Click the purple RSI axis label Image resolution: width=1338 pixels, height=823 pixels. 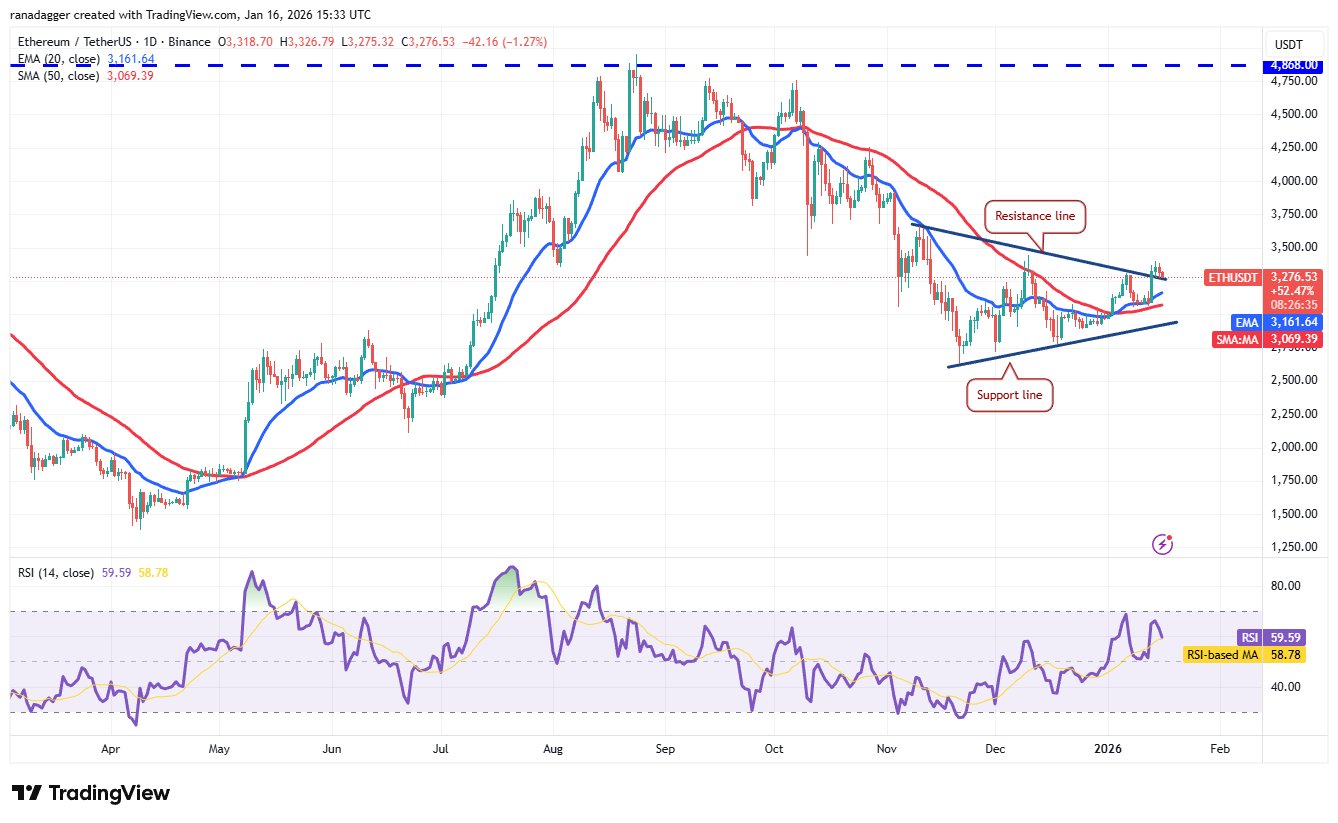click(1247, 637)
